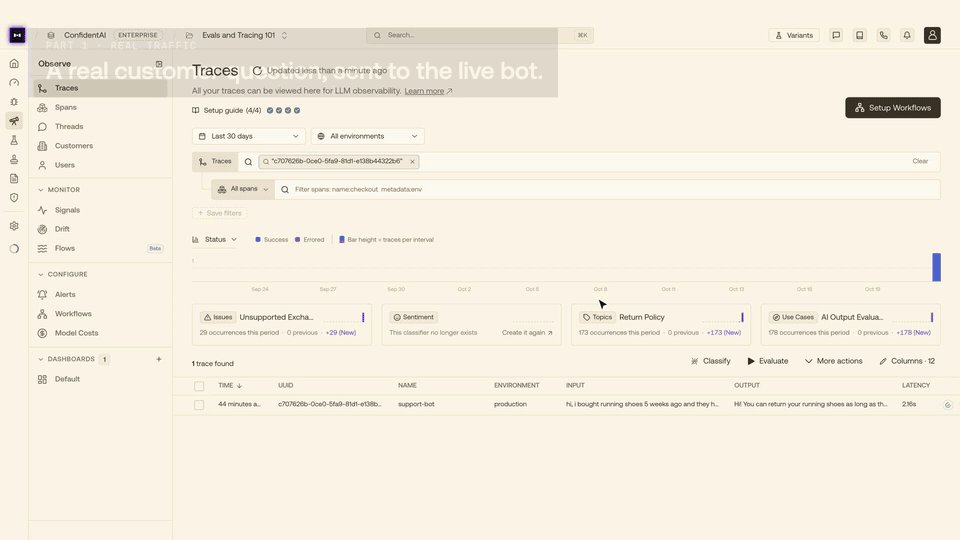Click the Setup Workflows button

893,108
